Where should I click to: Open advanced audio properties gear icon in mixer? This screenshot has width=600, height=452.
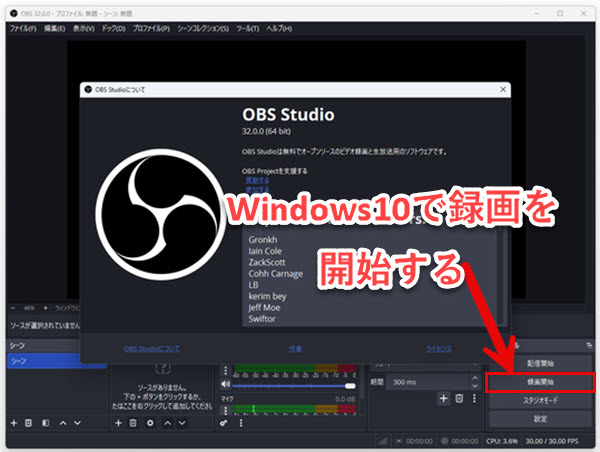(223, 423)
